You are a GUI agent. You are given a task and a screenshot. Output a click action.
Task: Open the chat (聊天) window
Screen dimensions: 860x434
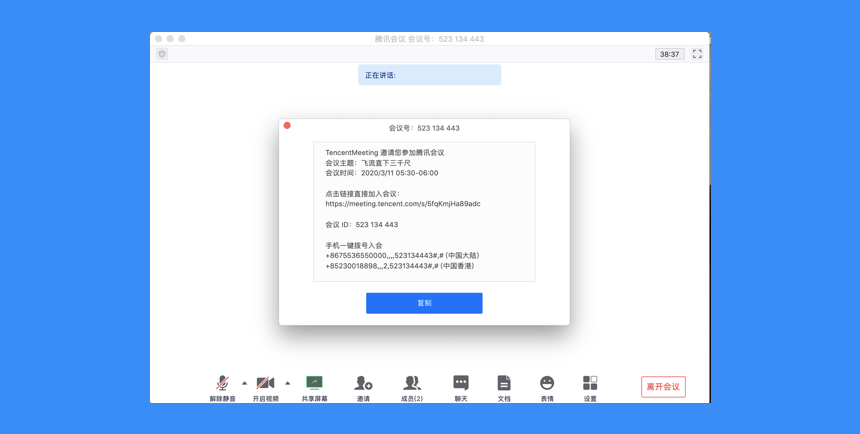pyautogui.click(x=461, y=388)
